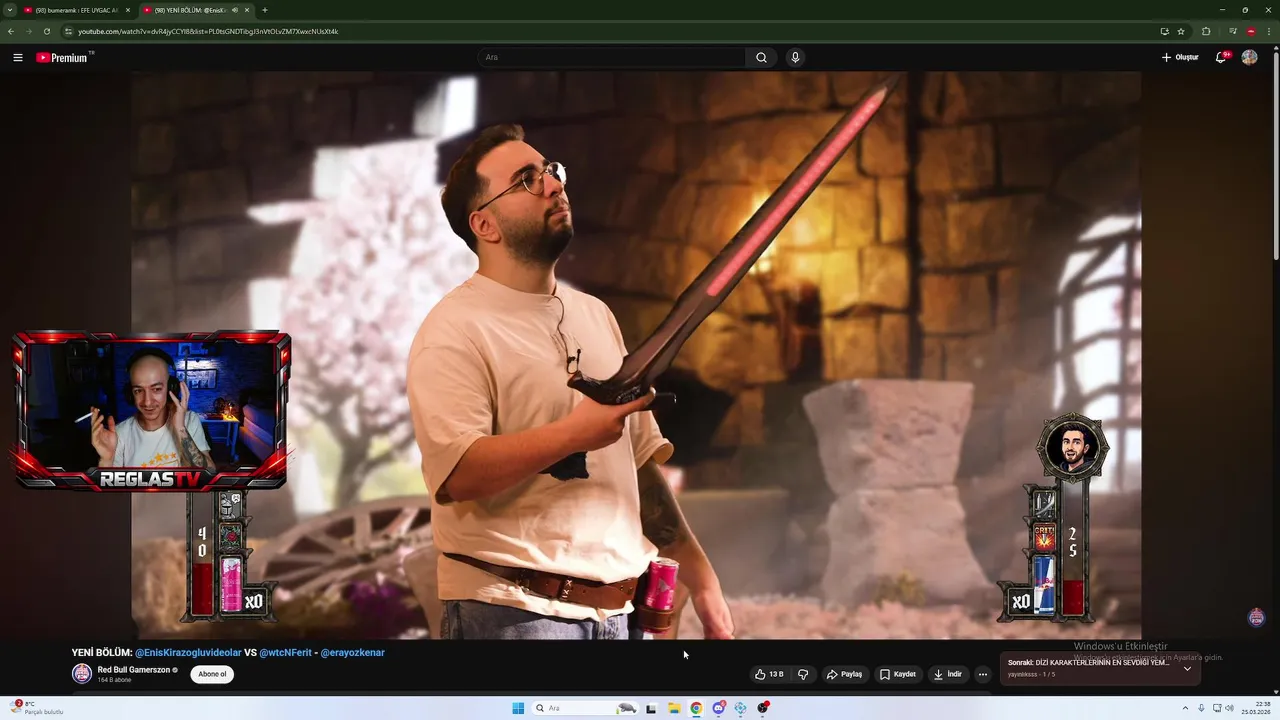Open the clock showing 22:38
This screenshot has height=720, width=1280.
pyautogui.click(x=1255, y=708)
